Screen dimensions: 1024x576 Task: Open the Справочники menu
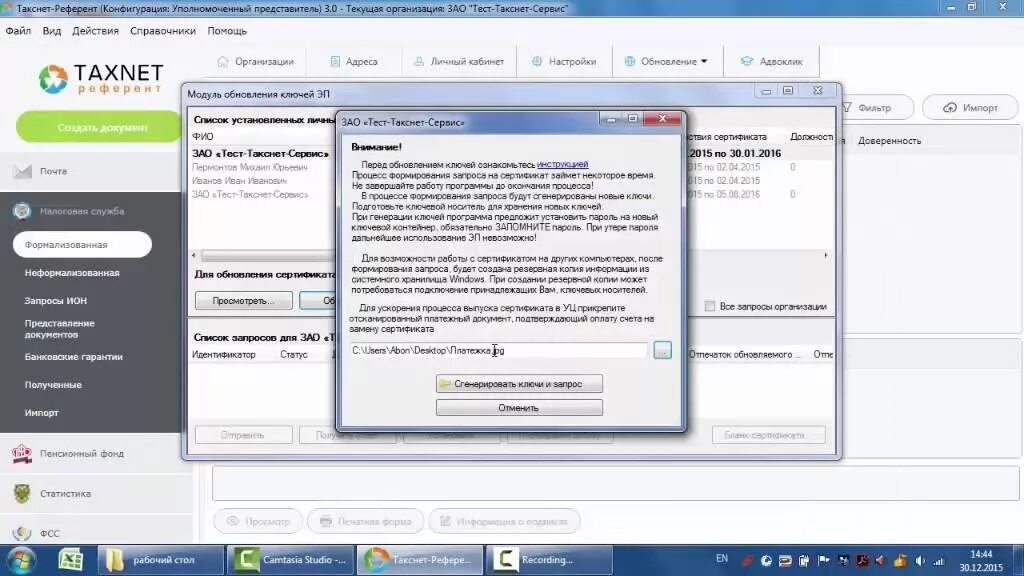163,31
